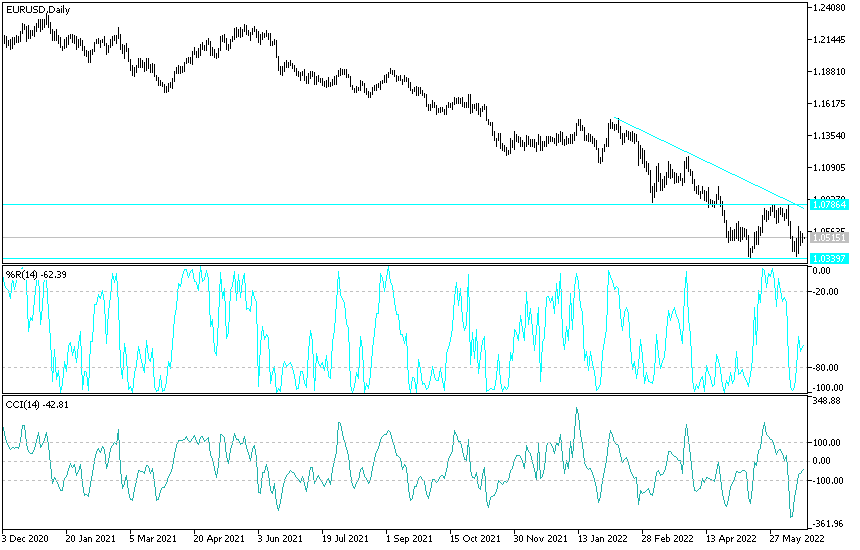Click the 28 Feb 2022 date label
The height and width of the screenshot is (550, 860).
point(667,539)
